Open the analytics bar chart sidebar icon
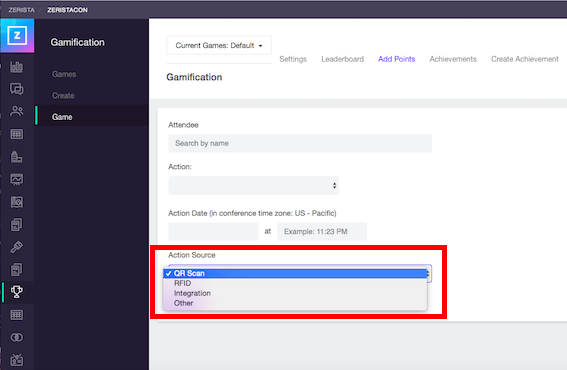 [17, 67]
